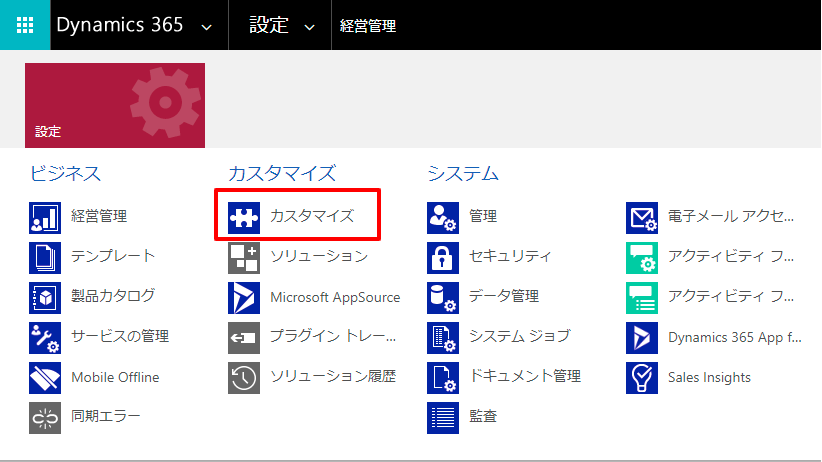Click the セキュリティ padlock icon
Viewport: 822px width, 462px height.
pyautogui.click(x=442, y=257)
